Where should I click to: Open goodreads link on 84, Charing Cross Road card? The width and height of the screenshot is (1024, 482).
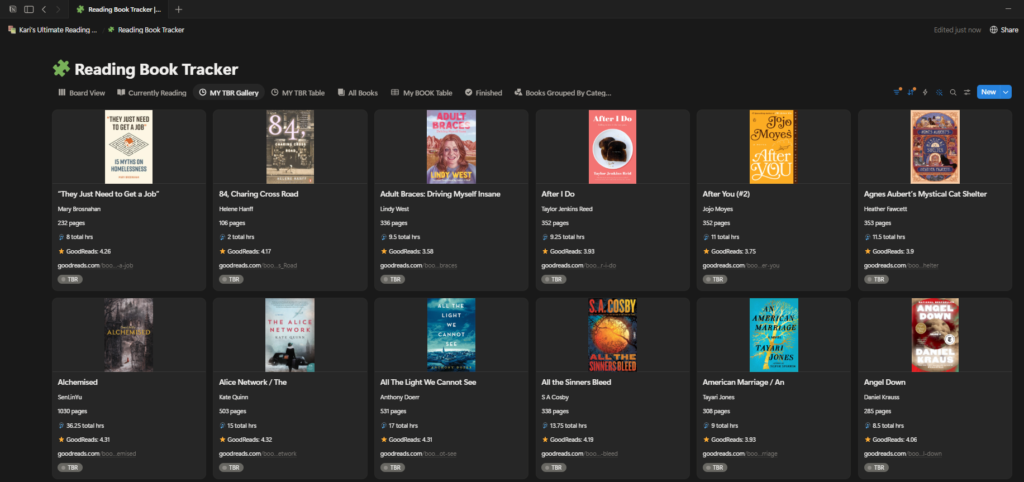pos(258,265)
